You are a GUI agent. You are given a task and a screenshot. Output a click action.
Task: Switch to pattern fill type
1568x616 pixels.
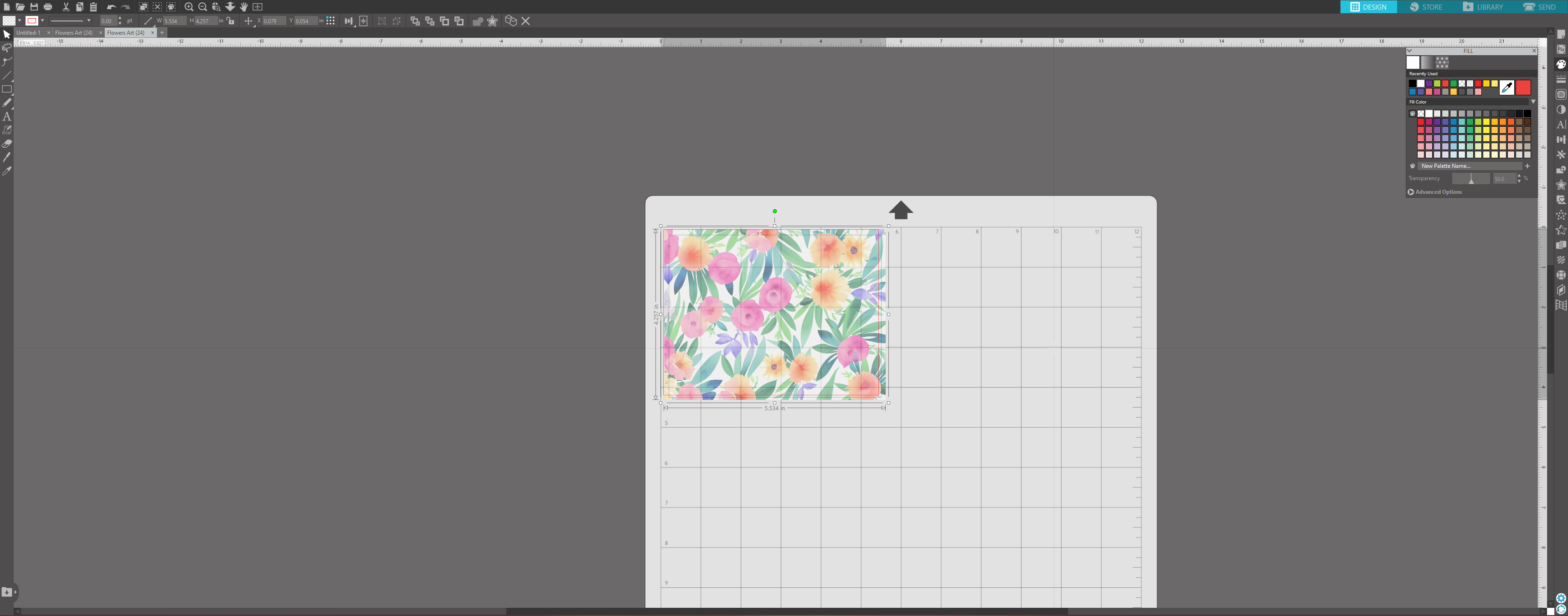point(1442,62)
